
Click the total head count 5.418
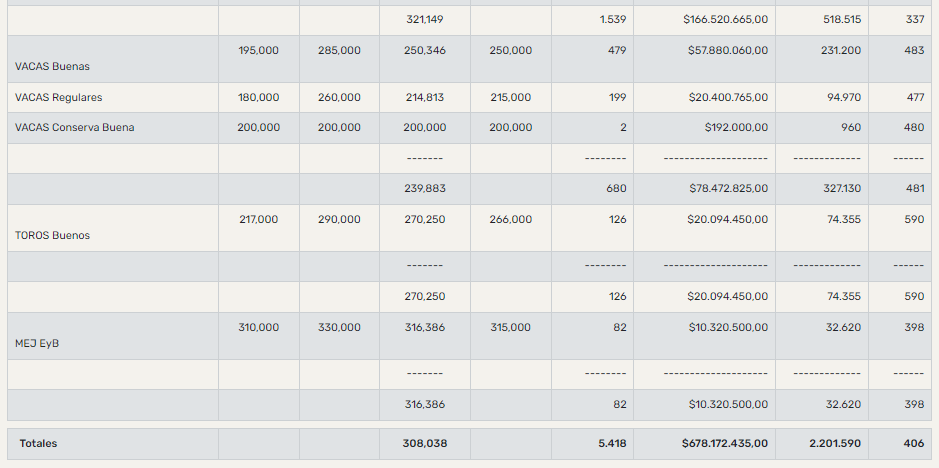click(612, 443)
